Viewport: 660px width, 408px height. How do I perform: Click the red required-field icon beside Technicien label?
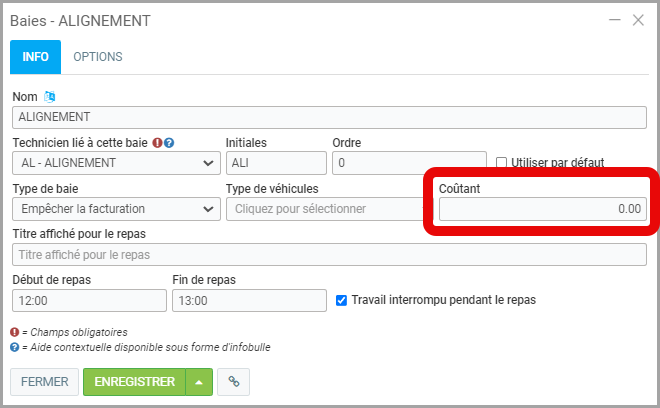coord(158,143)
